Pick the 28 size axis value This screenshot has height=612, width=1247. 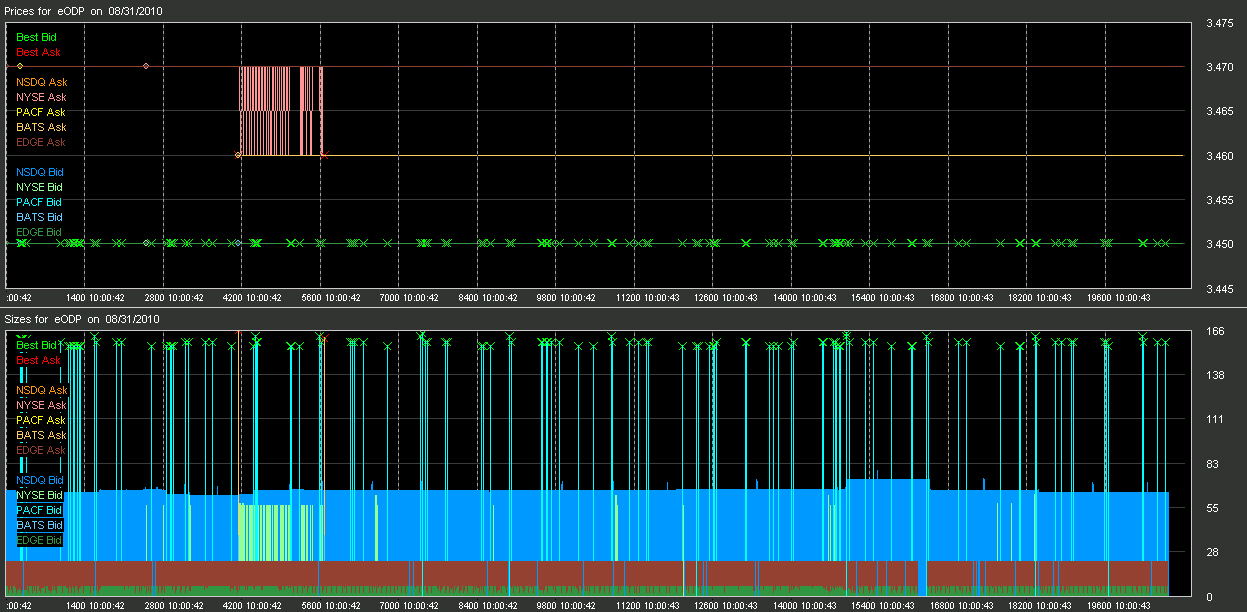tap(1212, 552)
